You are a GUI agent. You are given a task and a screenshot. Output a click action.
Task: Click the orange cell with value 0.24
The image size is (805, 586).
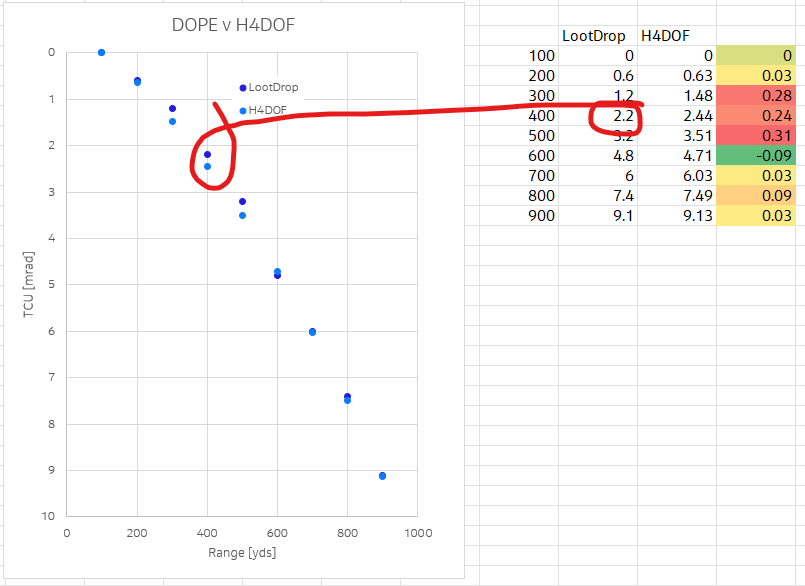coord(755,116)
